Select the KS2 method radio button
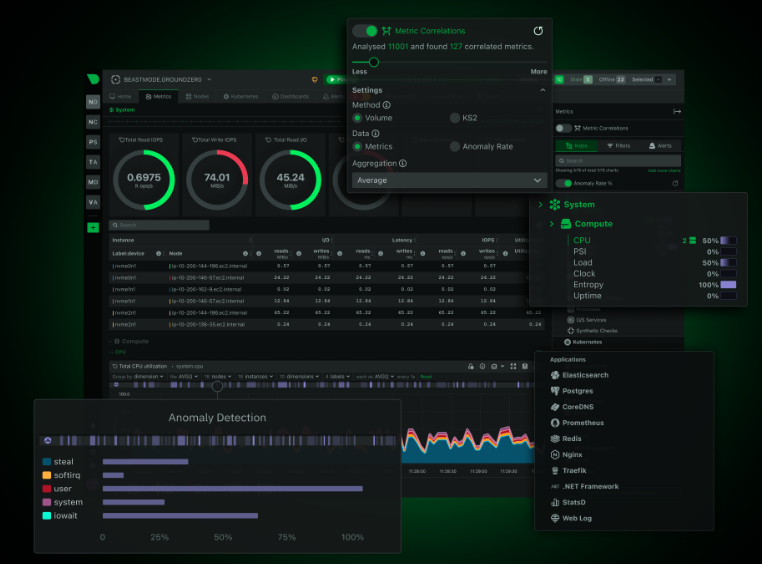 [455, 118]
